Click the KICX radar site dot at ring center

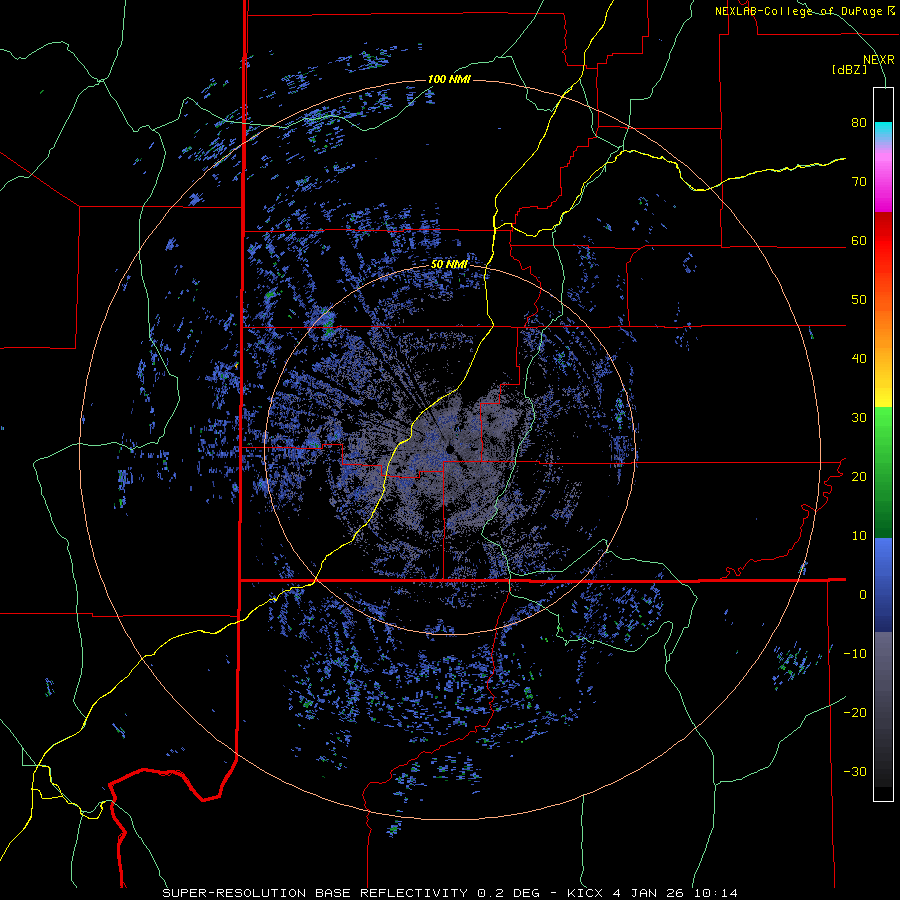[x=450, y=449]
